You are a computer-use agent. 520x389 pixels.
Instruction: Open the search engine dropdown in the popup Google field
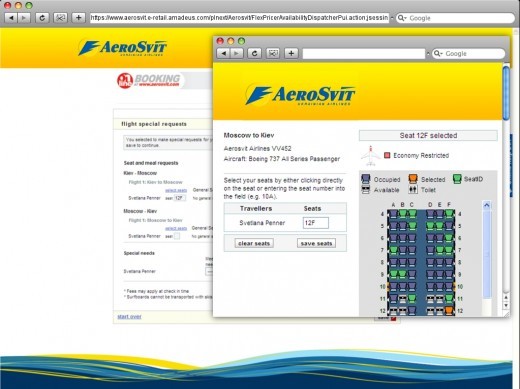438,54
